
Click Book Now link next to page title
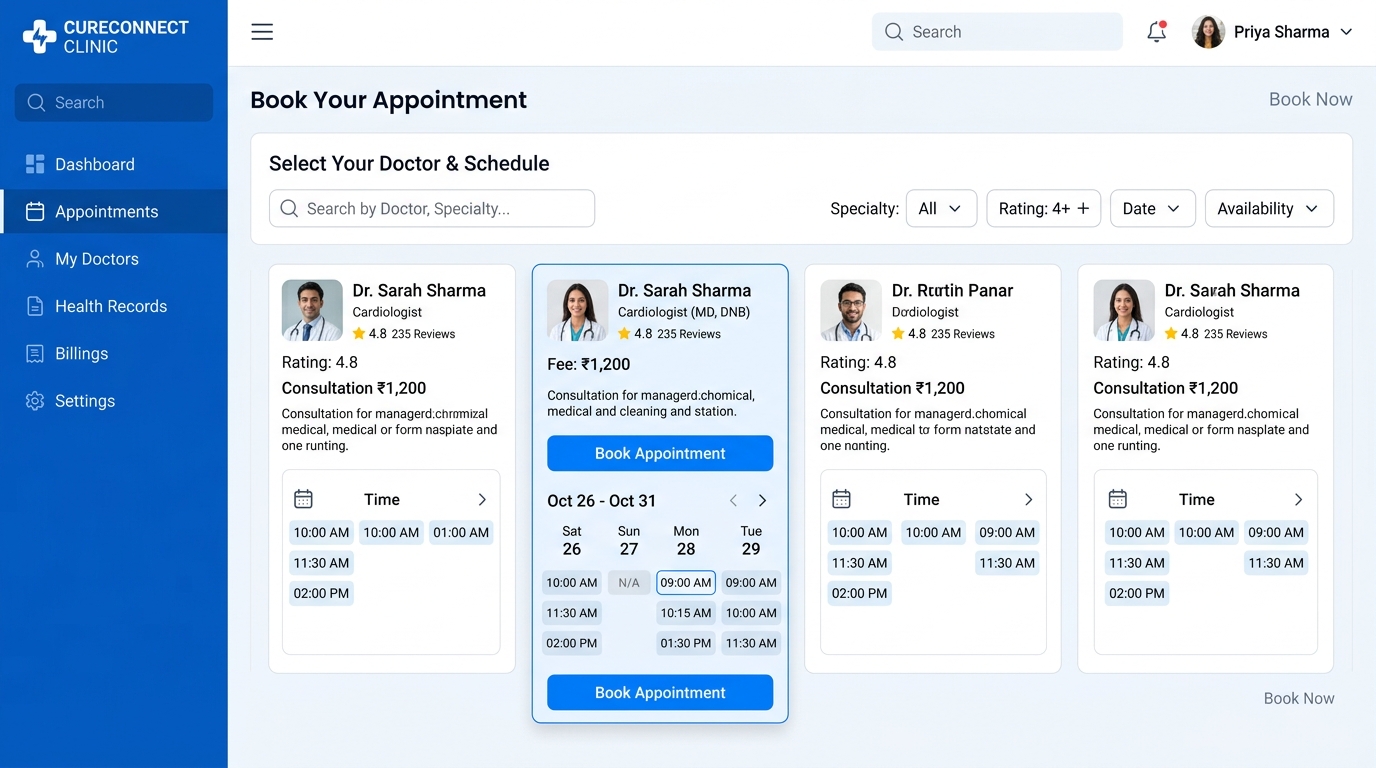point(1310,99)
